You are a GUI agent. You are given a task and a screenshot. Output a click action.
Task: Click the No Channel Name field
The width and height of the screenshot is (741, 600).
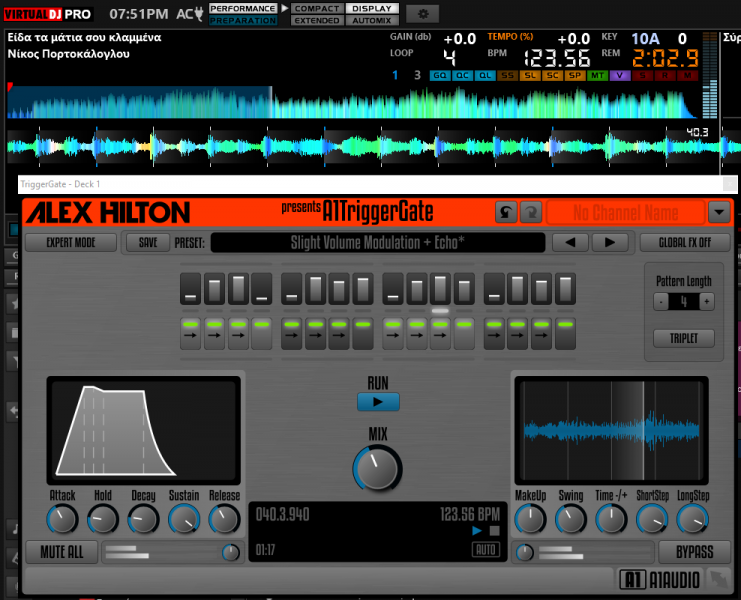tap(626, 212)
